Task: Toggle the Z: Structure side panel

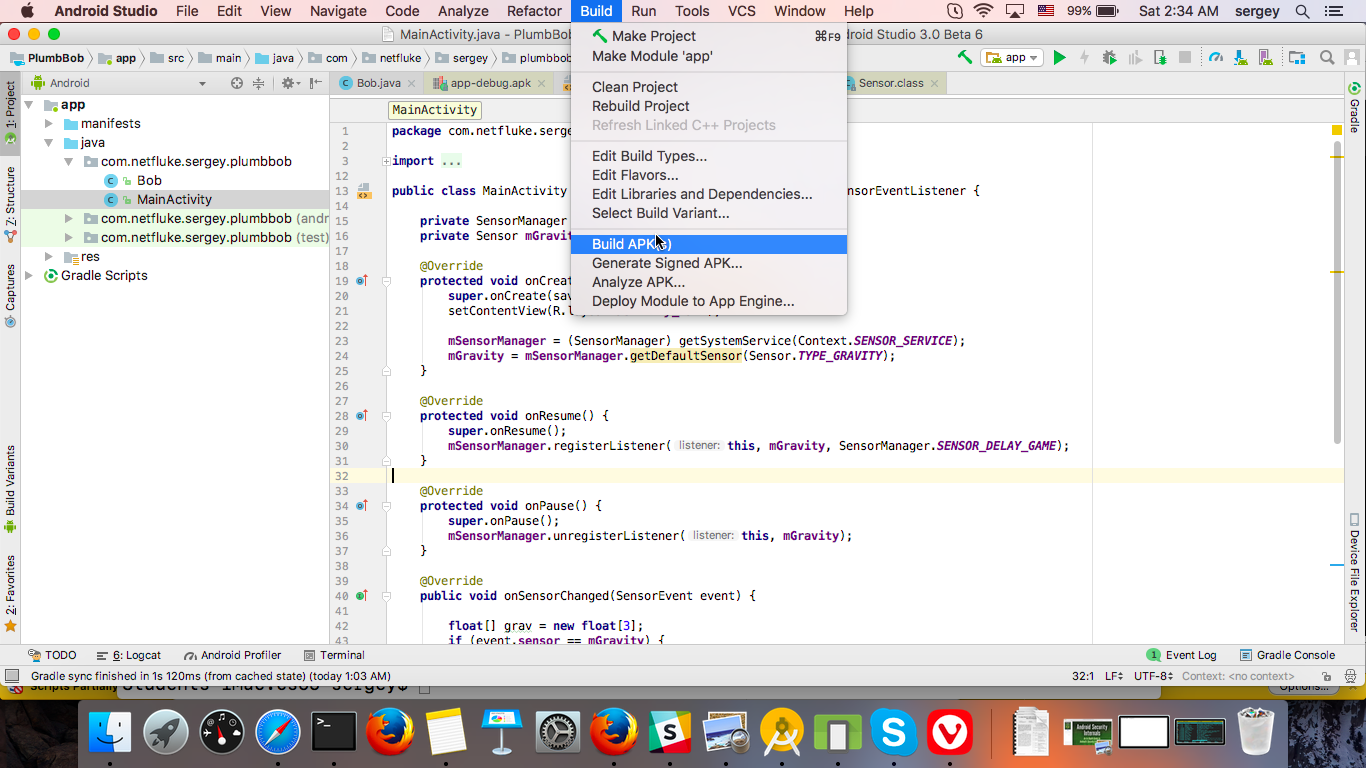Action: point(10,204)
